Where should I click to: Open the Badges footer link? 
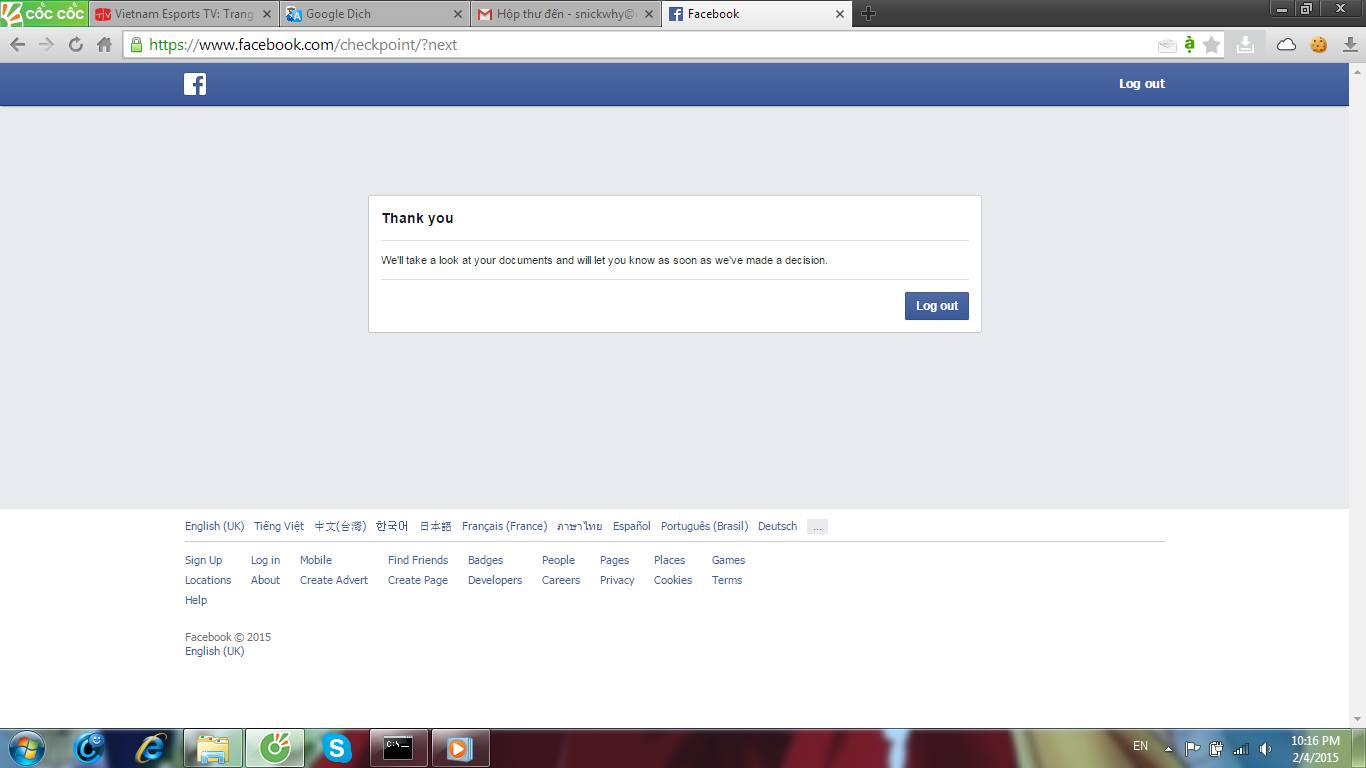coord(485,560)
